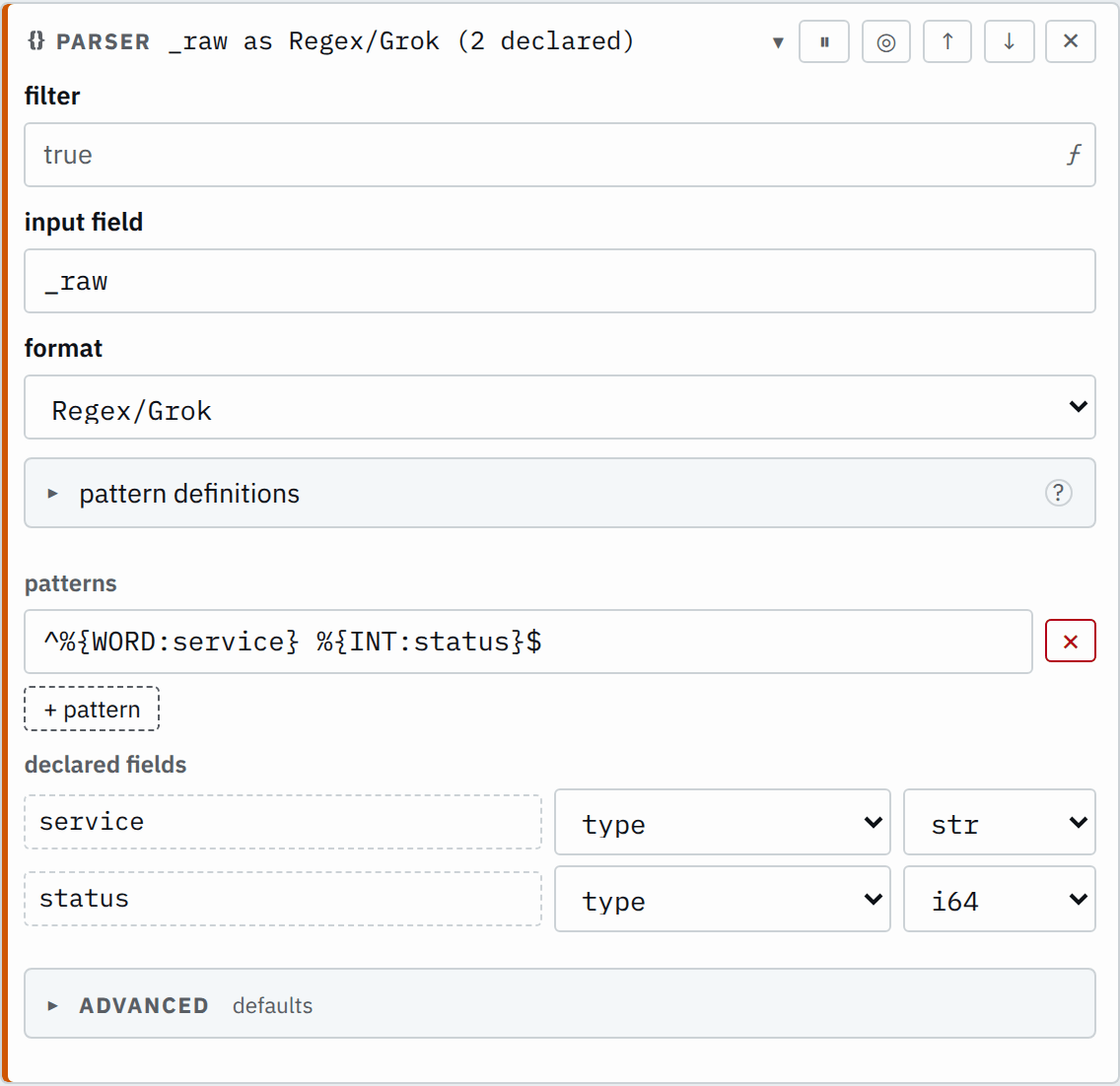
Task: Click the filter field containing true
Action: pyautogui.click(x=559, y=155)
